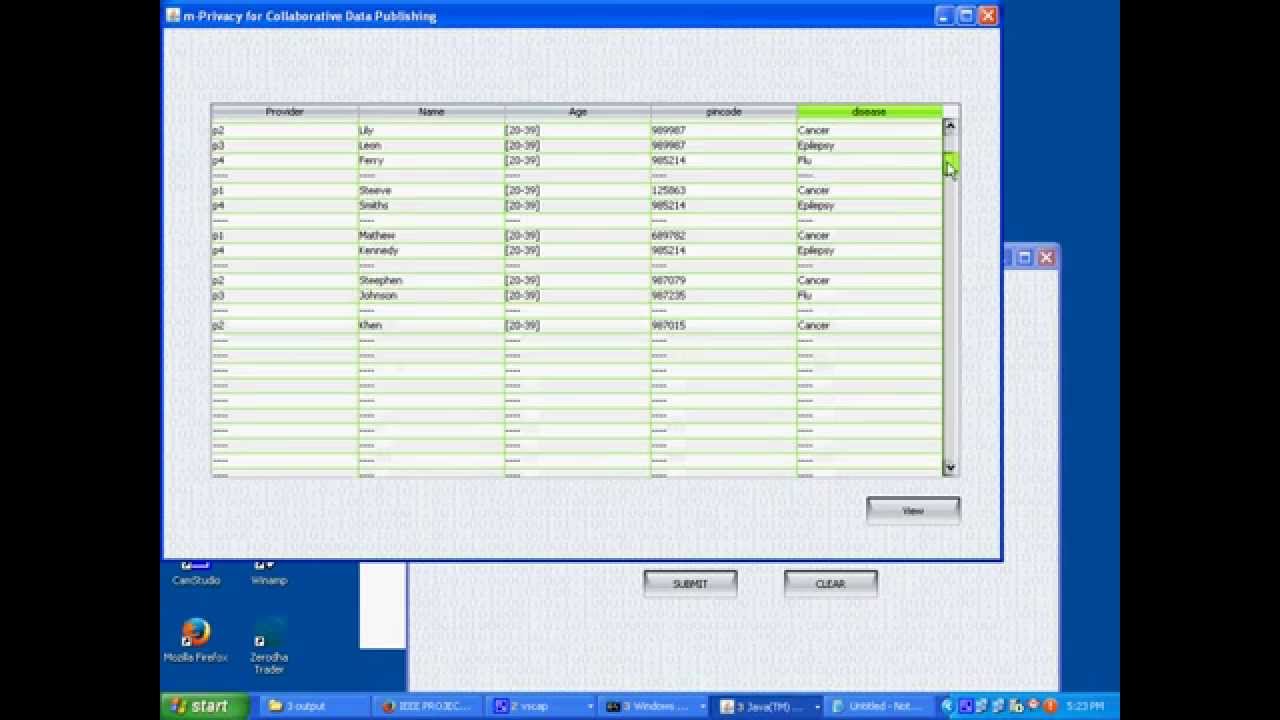
Task: Click the green table scrollbar thumb
Action: click(950, 163)
